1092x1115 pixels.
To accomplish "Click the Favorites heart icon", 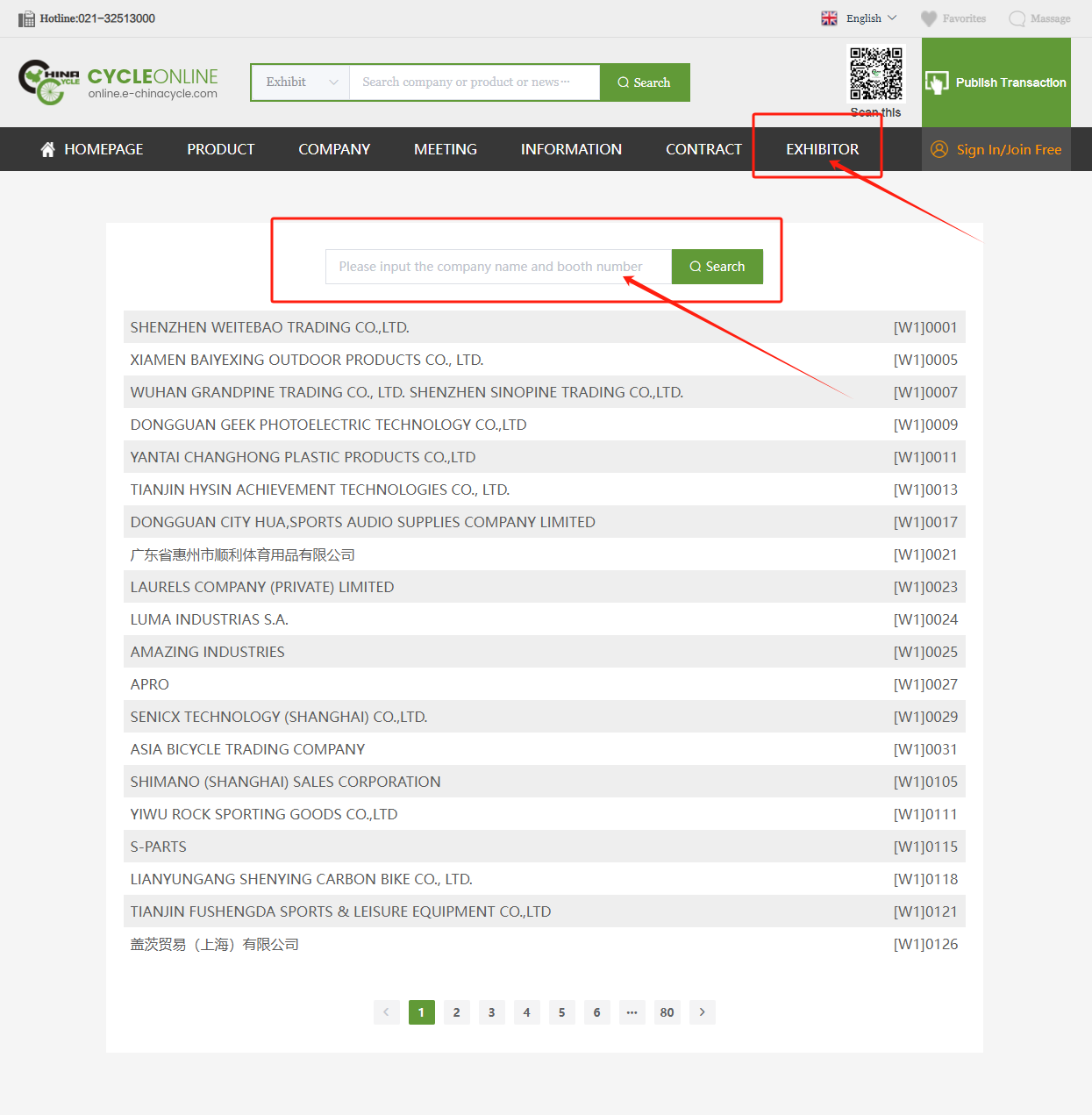I will [x=929, y=18].
